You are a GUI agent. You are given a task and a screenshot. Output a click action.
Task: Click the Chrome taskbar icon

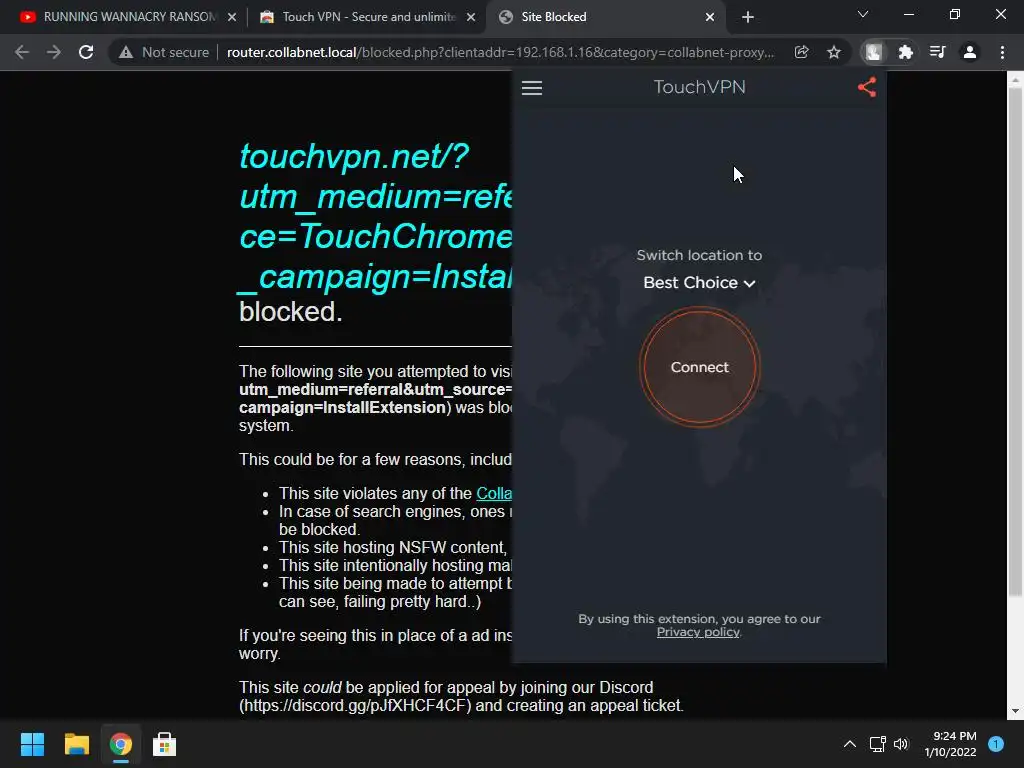120,744
